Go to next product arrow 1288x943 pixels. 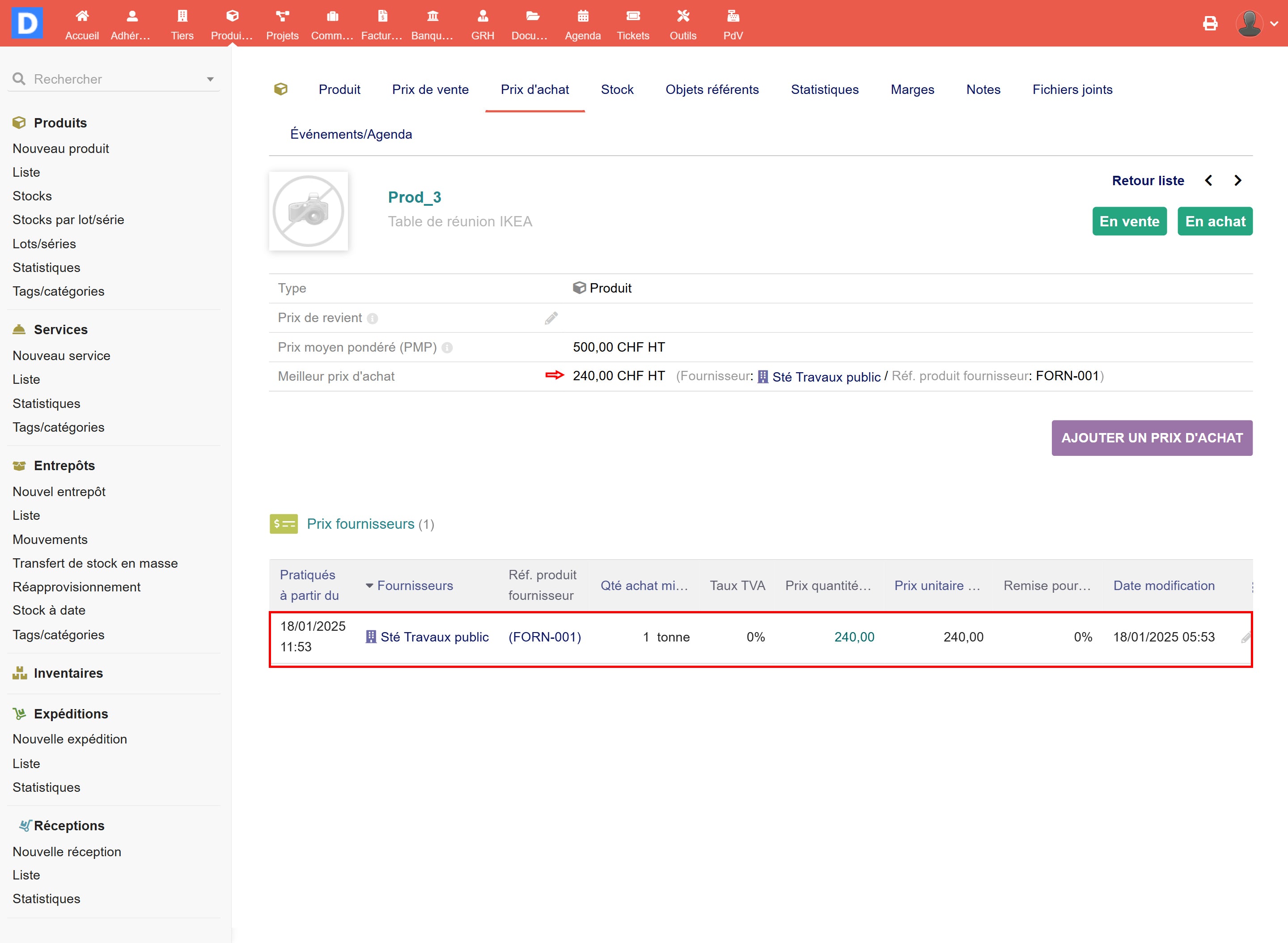1238,181
